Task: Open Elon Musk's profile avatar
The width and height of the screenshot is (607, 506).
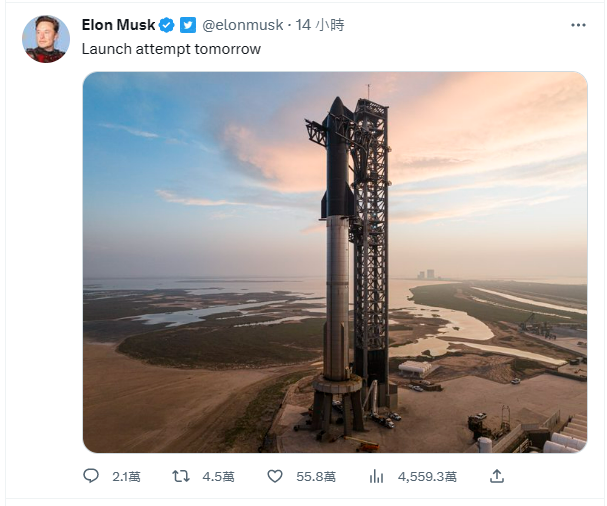Action: pyautogui.click(x=46, y=39)
